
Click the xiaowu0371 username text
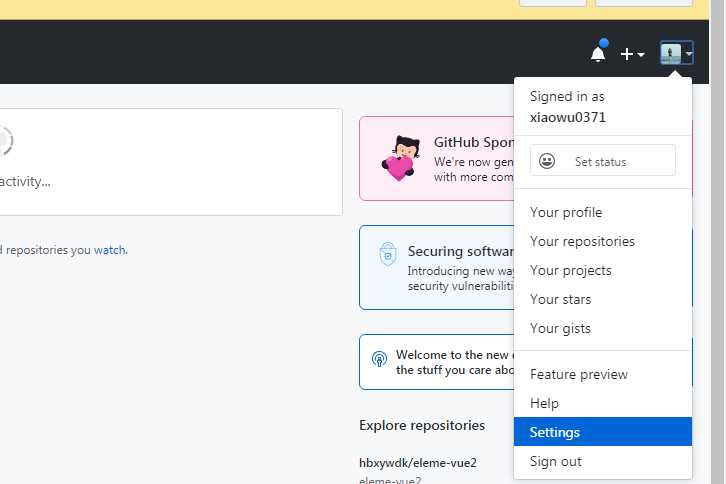pyautogui.click(x=568, y=117)
